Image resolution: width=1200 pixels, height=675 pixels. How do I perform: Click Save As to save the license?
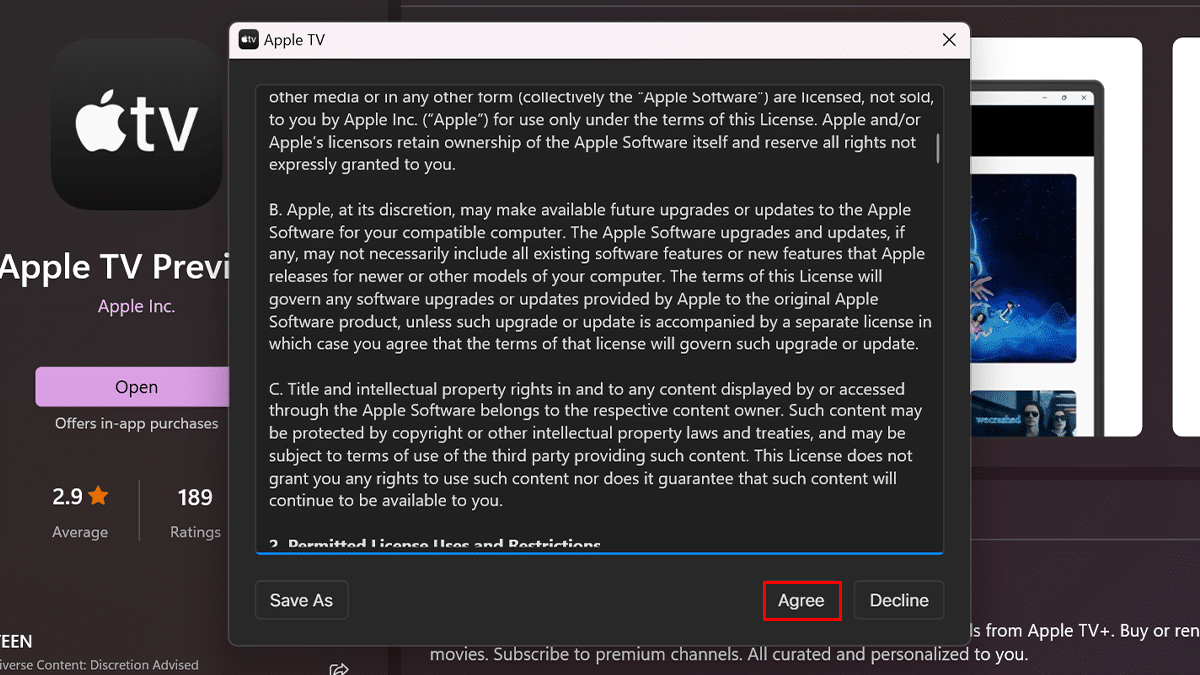pos(301,600)
